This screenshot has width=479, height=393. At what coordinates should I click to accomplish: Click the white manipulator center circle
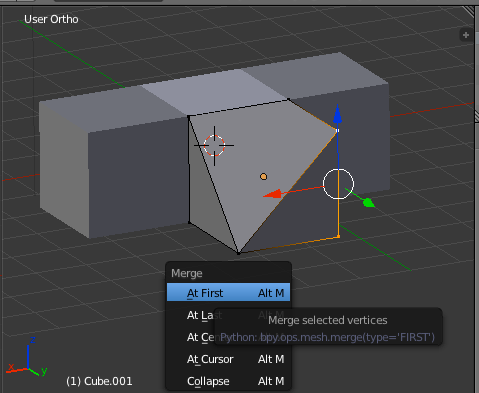[338, 184]
